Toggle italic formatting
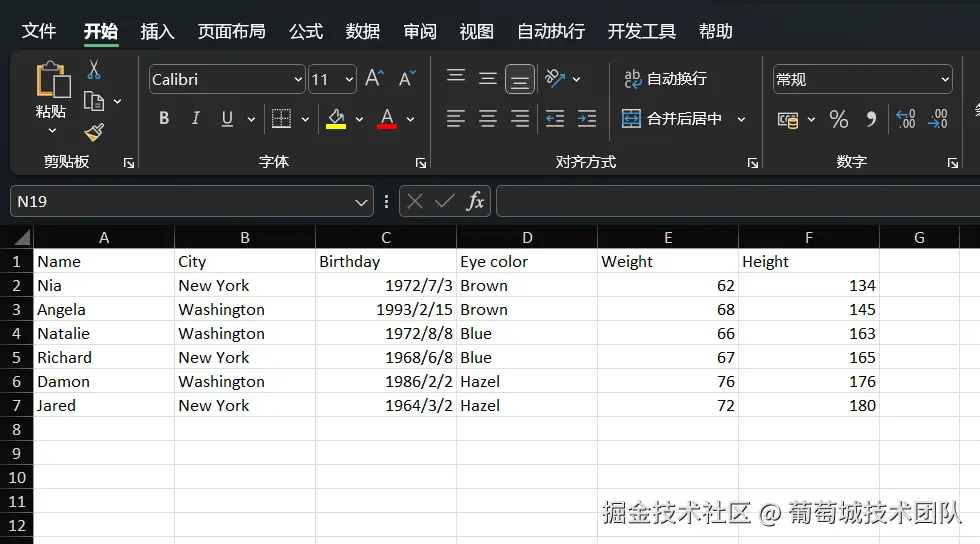 [x=196, y=118]
